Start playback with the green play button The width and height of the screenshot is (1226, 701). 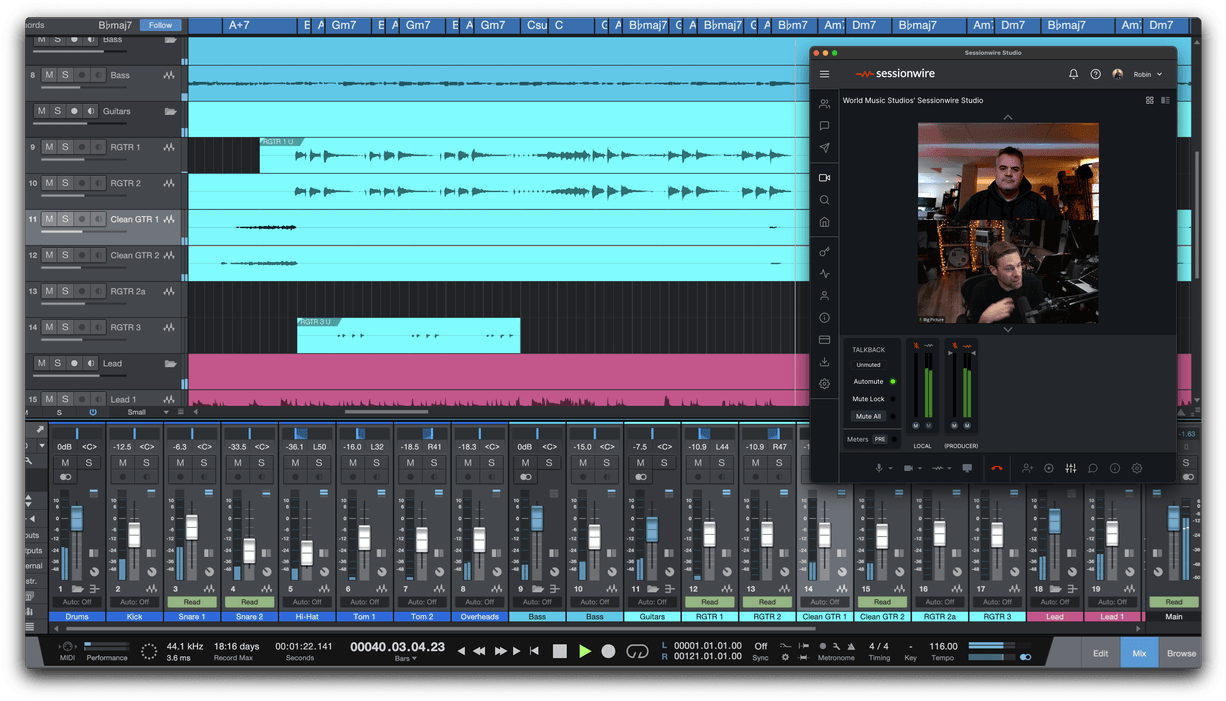pyautogui.click(x=585, y=650)
